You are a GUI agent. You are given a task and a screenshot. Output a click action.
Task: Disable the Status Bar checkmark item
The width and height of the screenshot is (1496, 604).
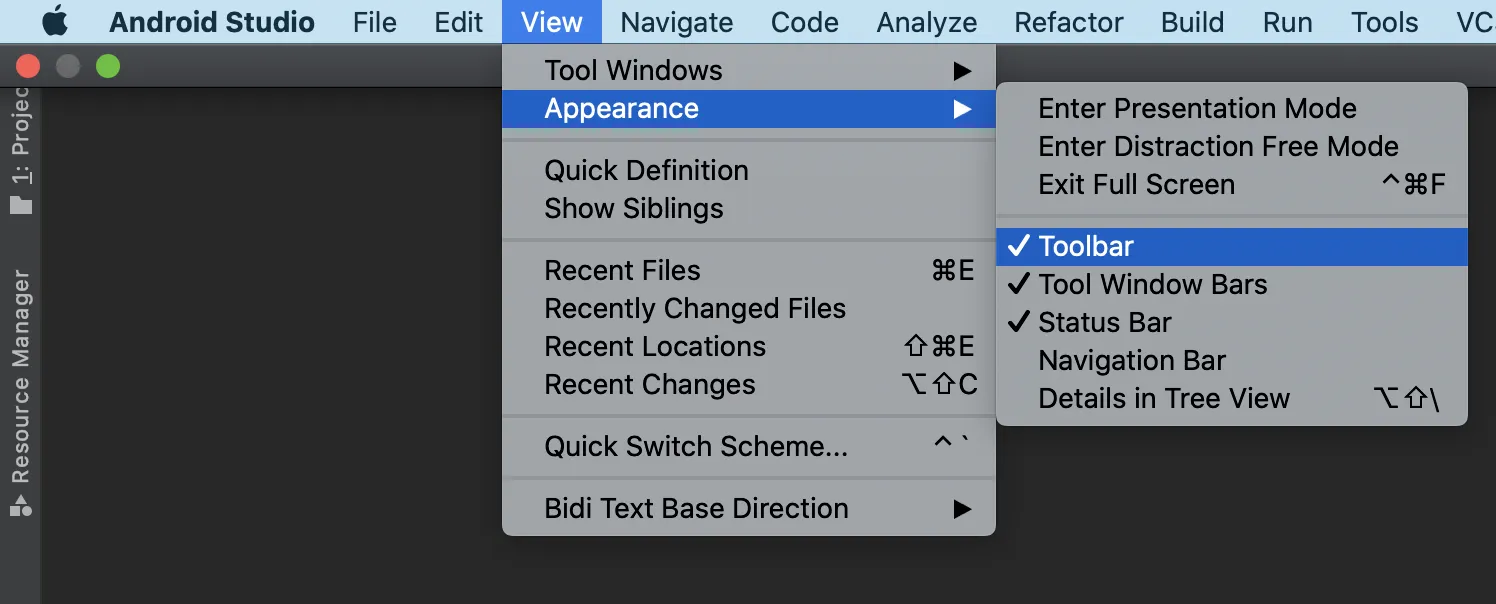point(1104,322)
